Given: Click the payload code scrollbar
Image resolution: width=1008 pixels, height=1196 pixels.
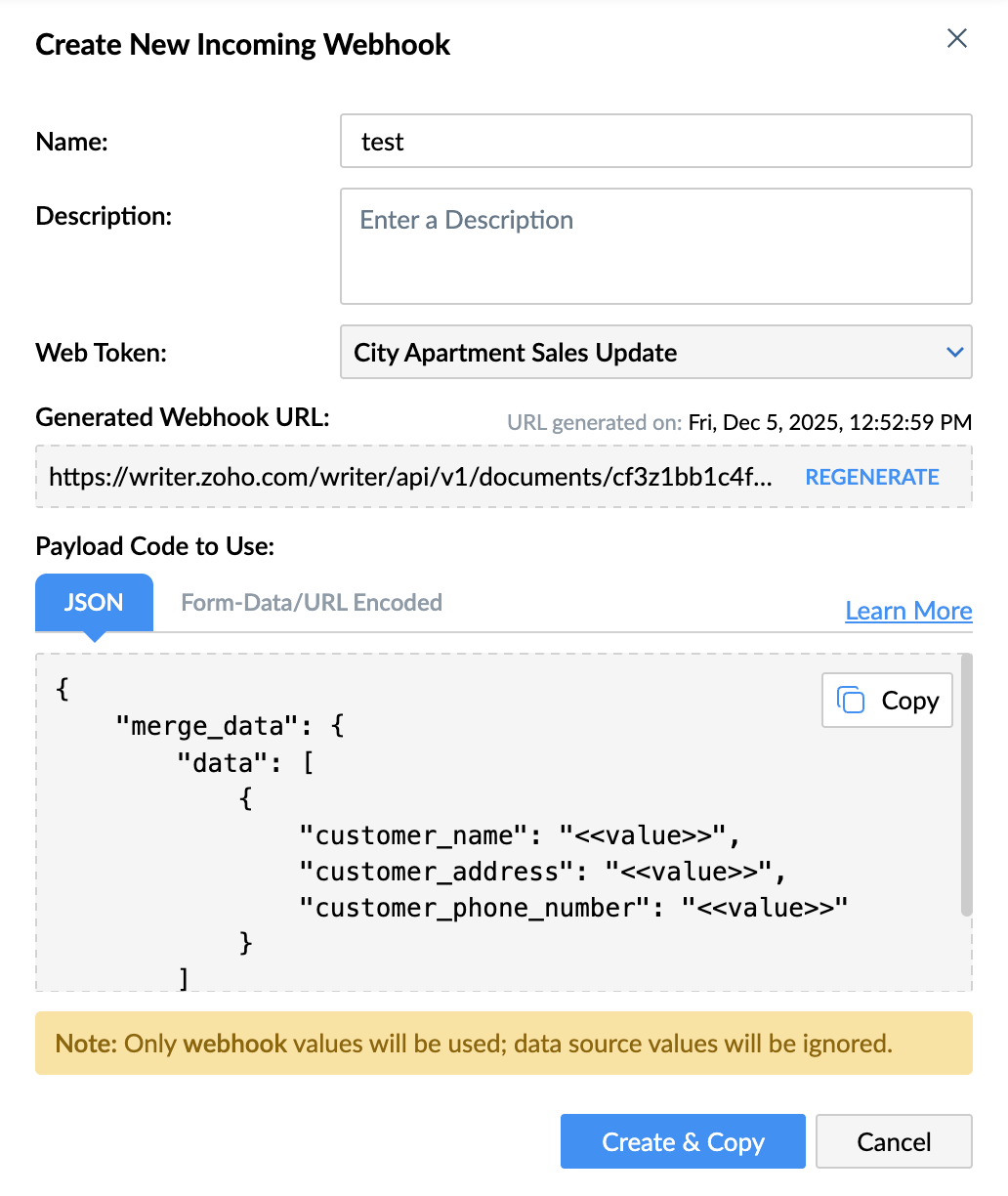Looking at the screenshot, I should [966, 784].
